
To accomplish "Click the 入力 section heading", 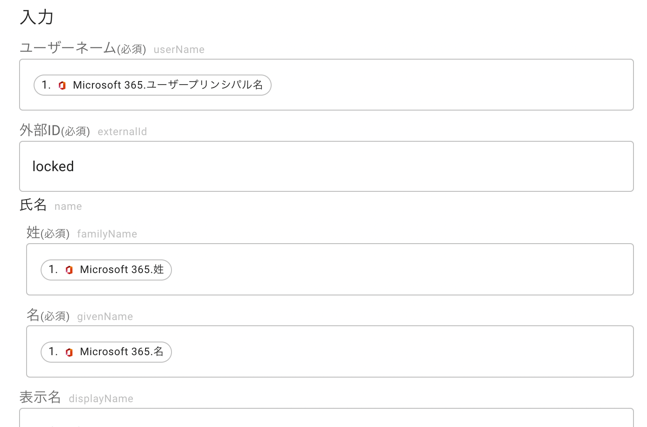I will click(37, 17).
